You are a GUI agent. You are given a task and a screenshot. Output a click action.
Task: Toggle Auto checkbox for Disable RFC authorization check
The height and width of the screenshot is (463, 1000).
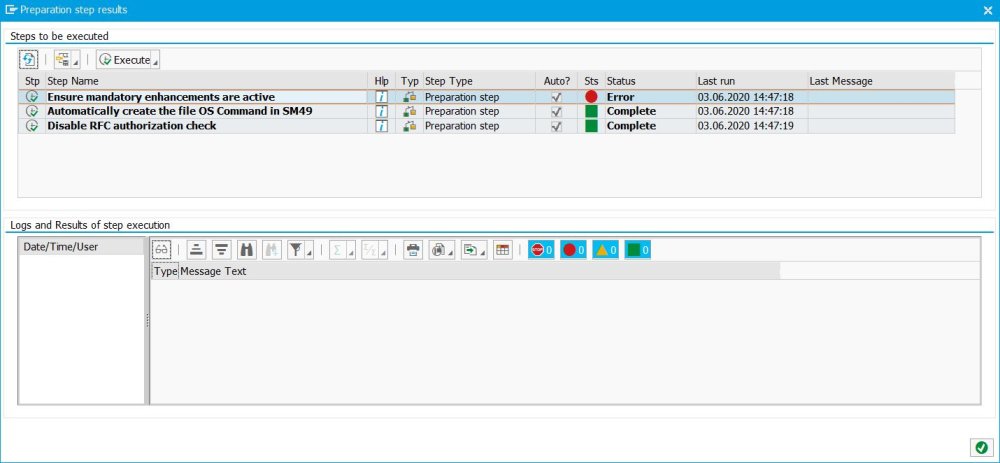pos(557,126)
